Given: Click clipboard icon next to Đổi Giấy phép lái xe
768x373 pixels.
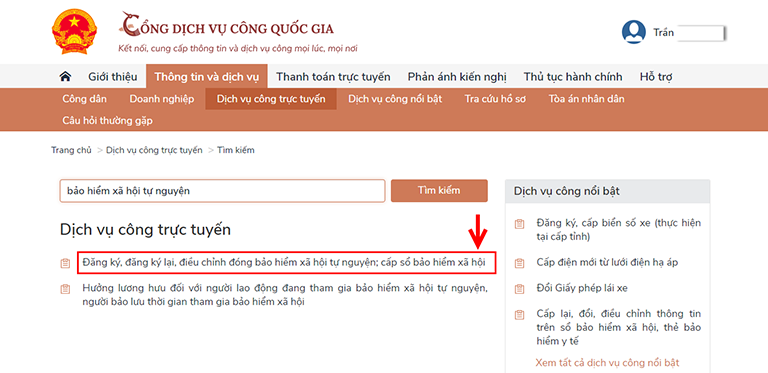Looking at the screenshot, I should coord(520,289).
